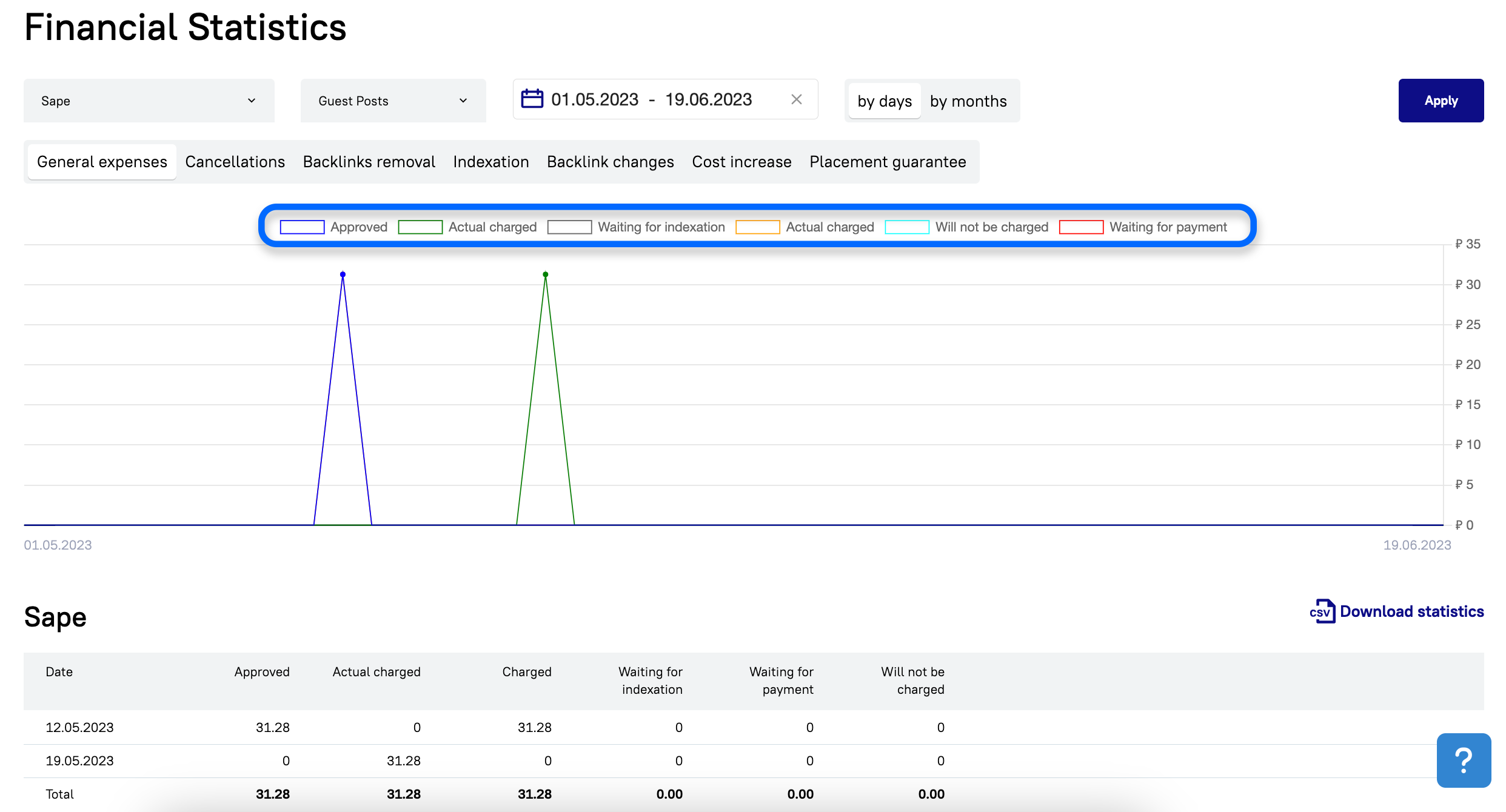Click the blue Approved peak data point
Viewport: 1506px width, 812px height.
(343, 275)
